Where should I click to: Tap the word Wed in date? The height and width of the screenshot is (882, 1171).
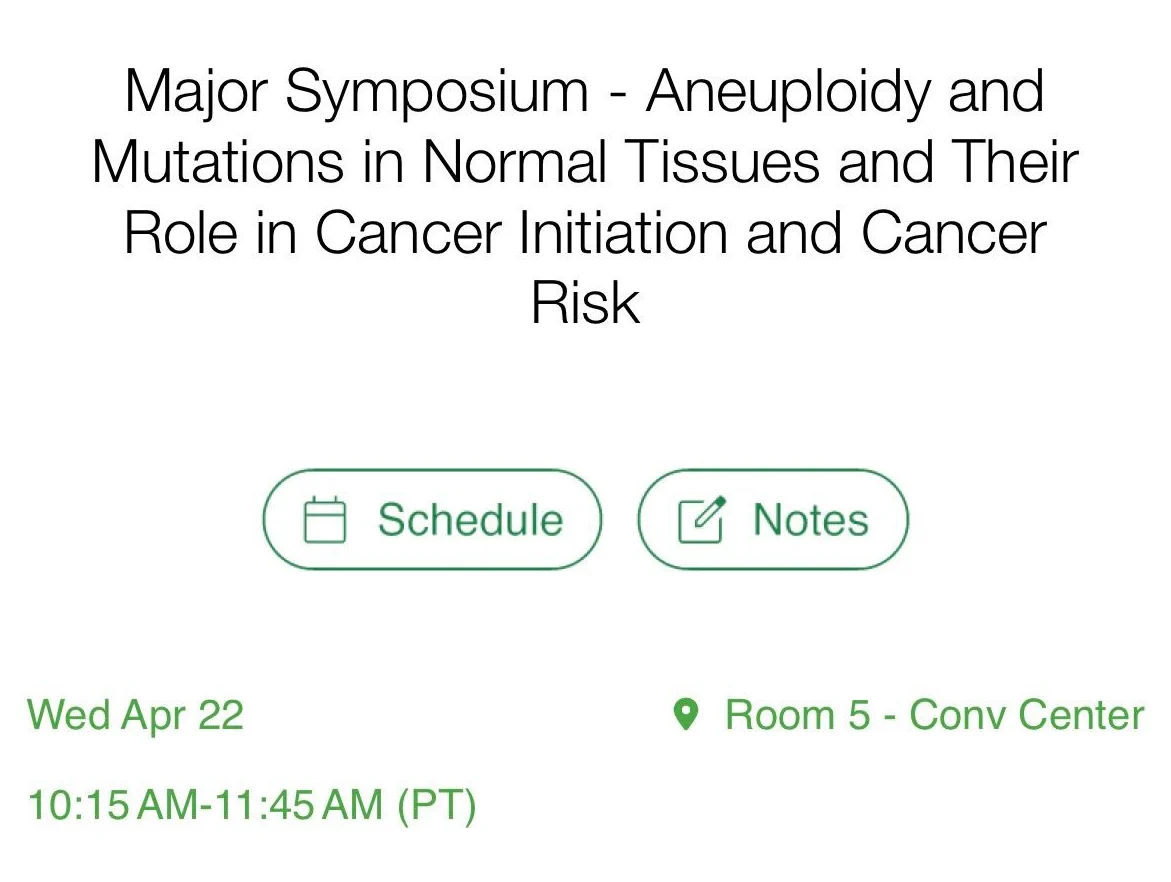67,716
